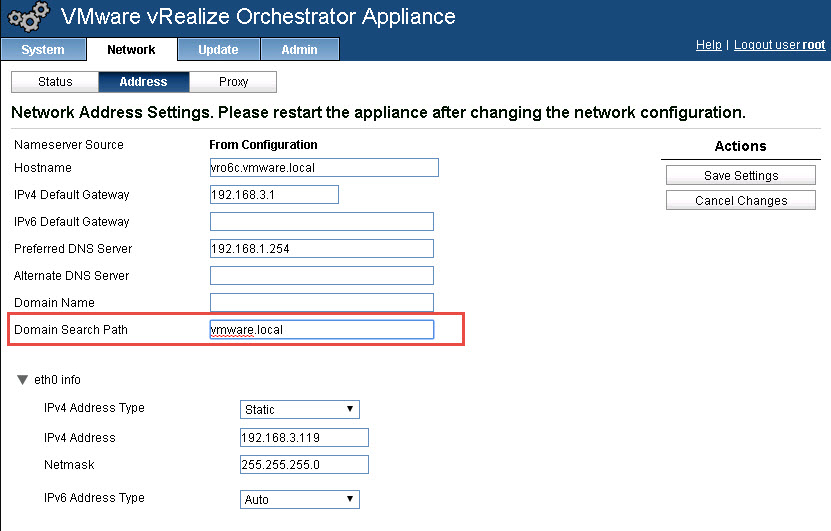Open the Proxy sub-tab
The image size is (831, 531).
[233, 82]
